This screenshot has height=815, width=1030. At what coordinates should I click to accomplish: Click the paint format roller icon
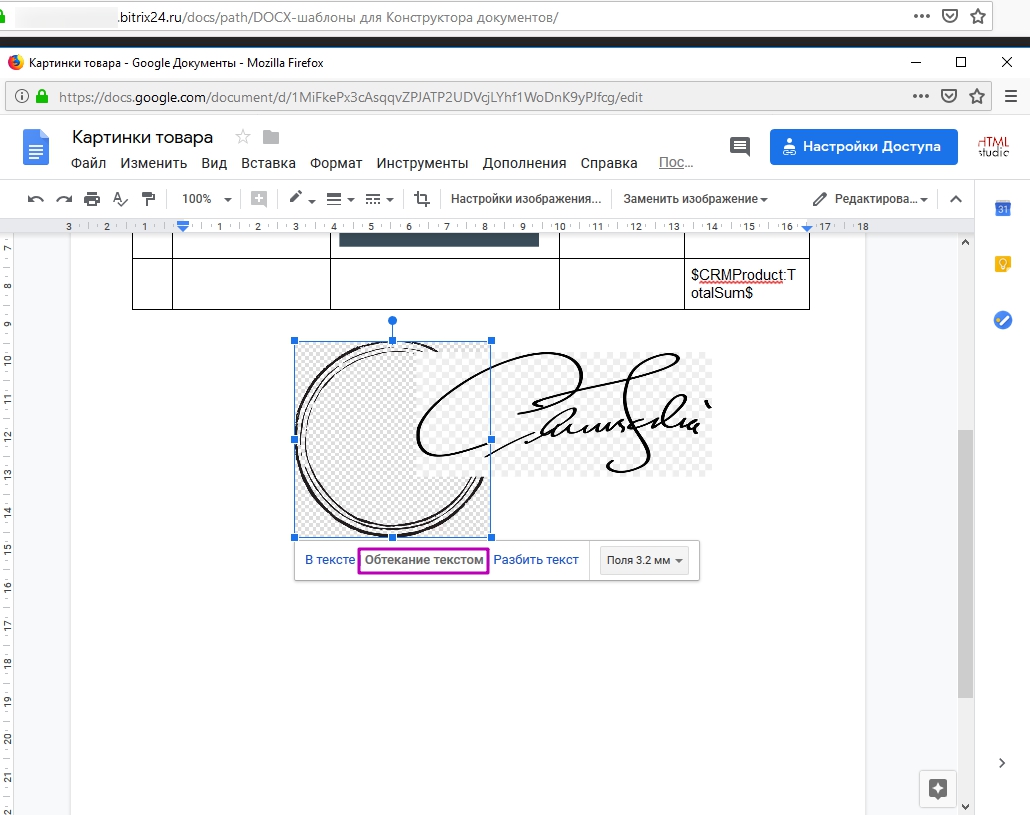(x=149, y=199)
